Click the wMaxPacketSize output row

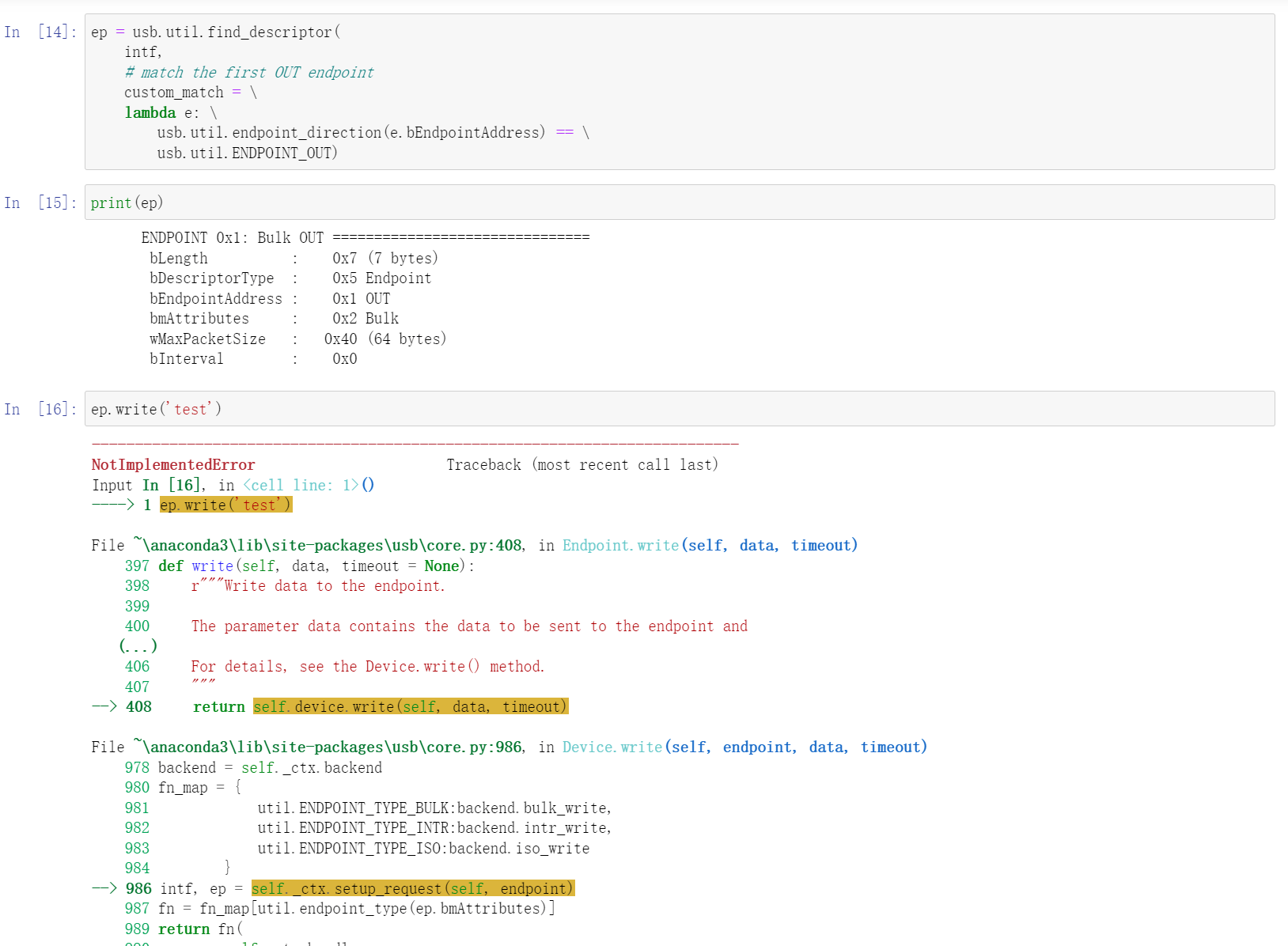[x=298, y=339]
